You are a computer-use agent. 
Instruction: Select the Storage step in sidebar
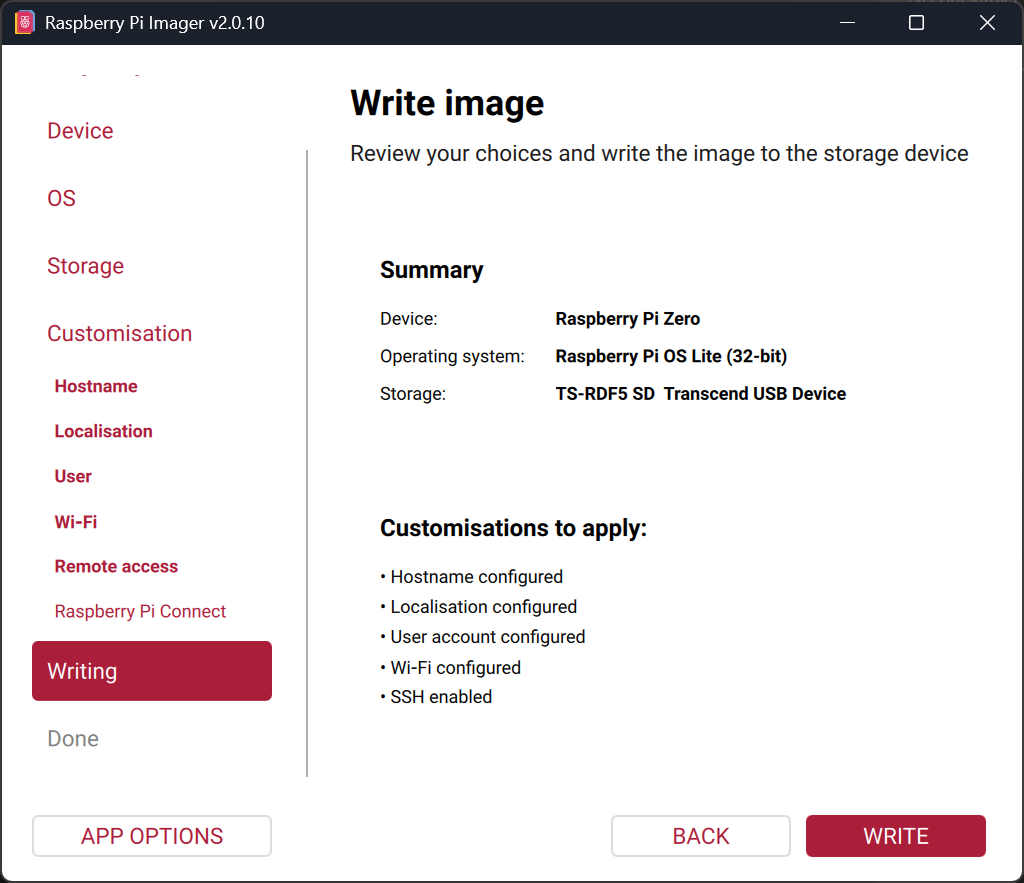click(86, 266)
